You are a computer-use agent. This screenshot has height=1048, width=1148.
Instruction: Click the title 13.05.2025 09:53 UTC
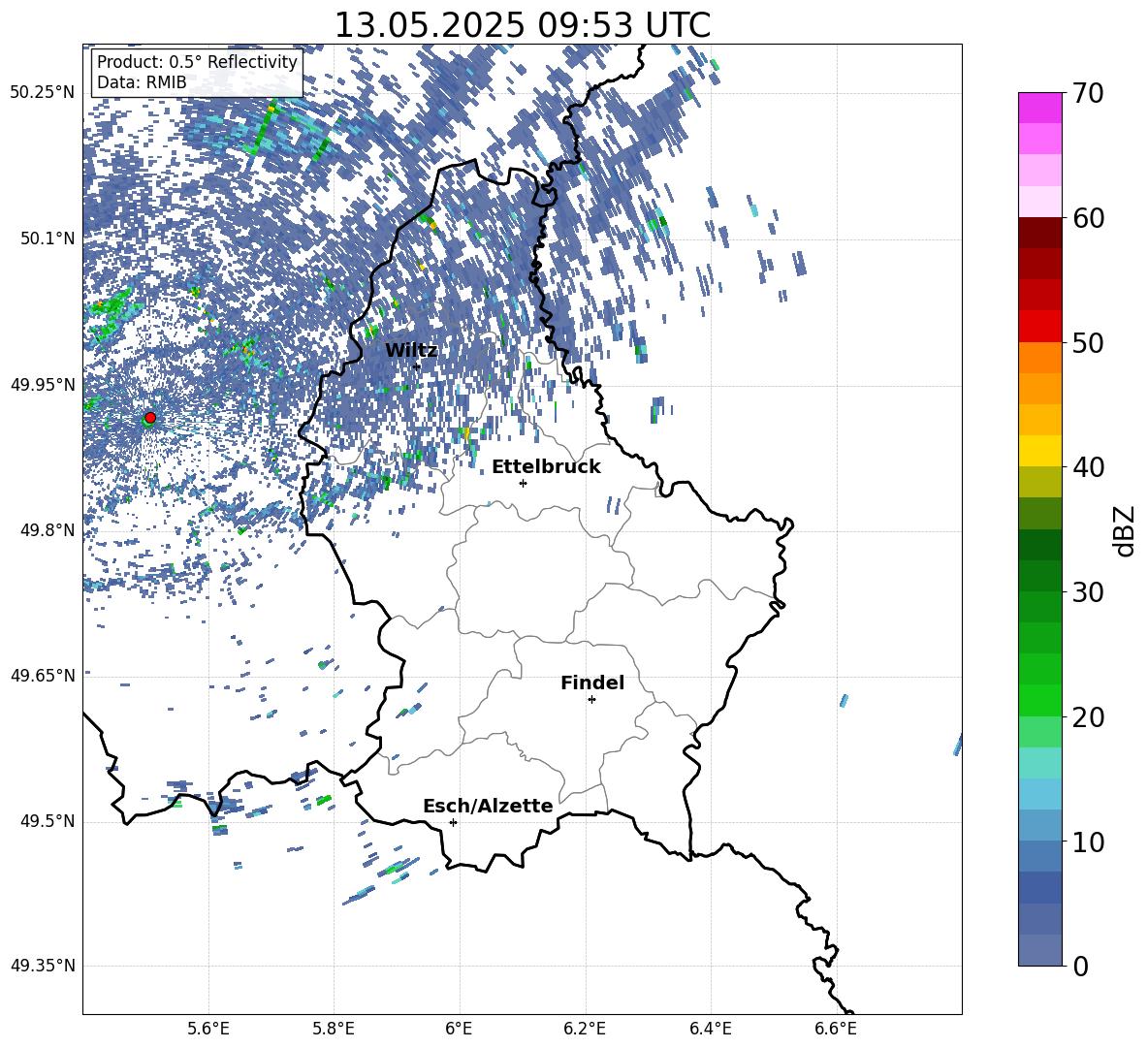(x=523, y=25)
